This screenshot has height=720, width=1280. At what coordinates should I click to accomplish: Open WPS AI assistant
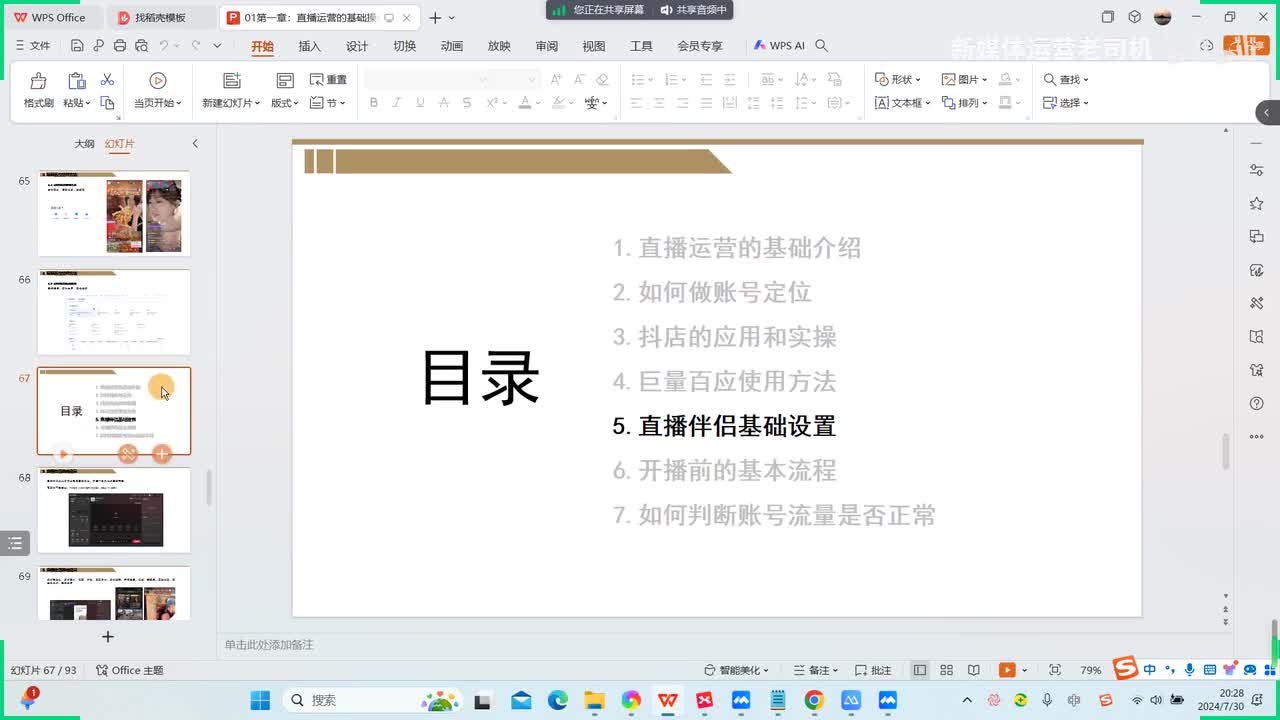[x=779, y=46]
